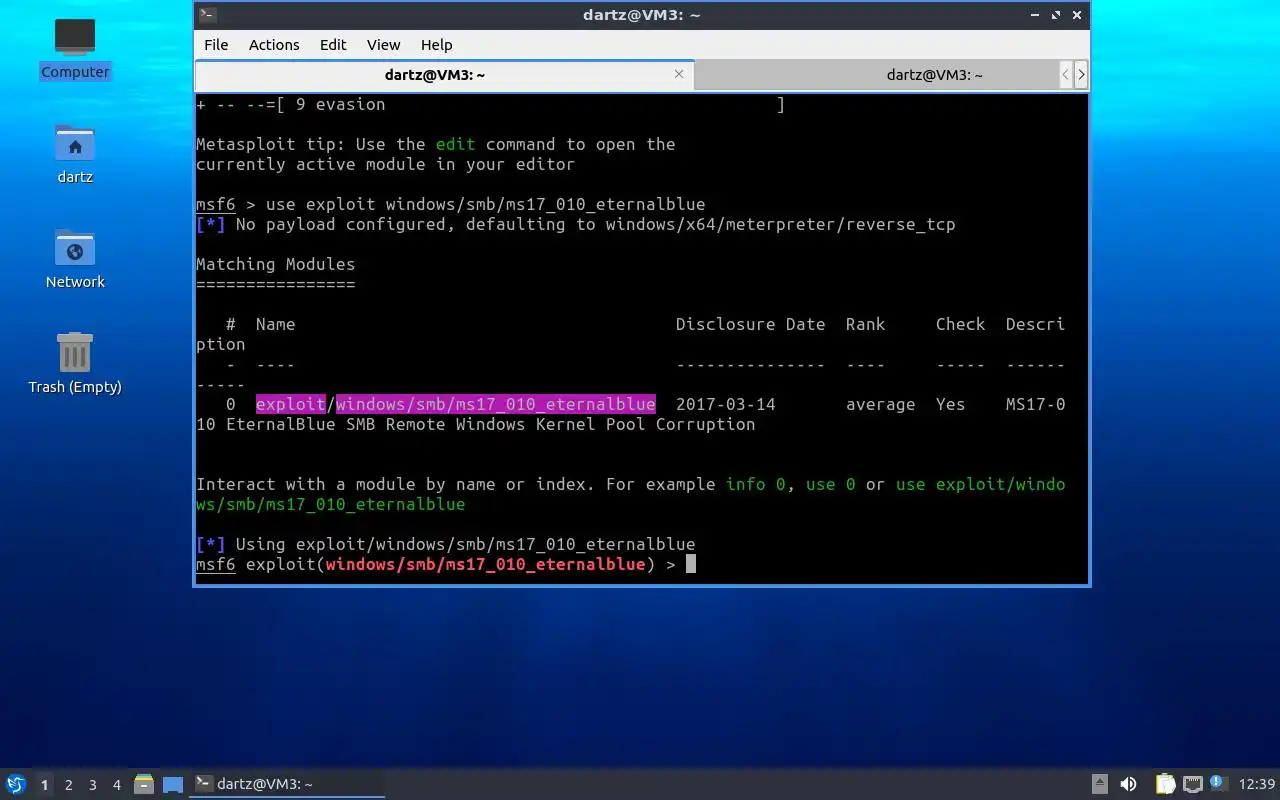This screenshot has width=1280, height=800.
Task: Click the 'average' rank value
Action: [x=881, y=404]
